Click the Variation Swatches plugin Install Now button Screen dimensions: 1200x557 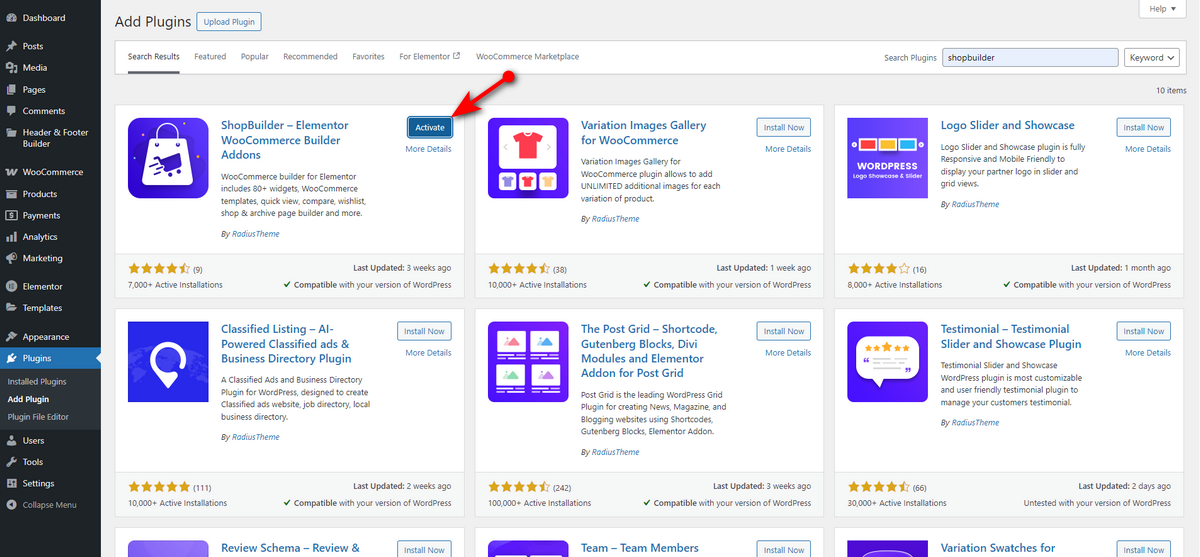(1144, 550)
